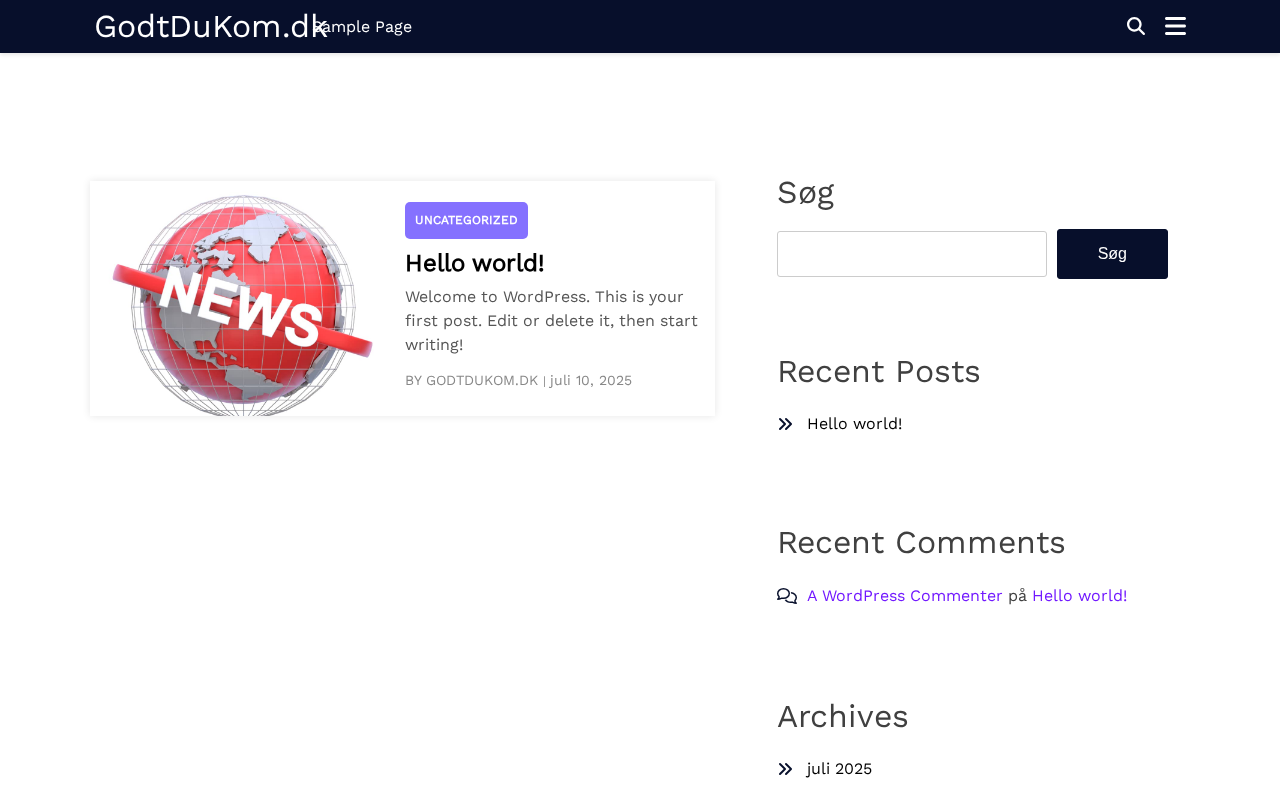Click double-chevron icon beside Recent Posts entry
Viewport: 1280px width, 800px height.
(x=786, y=424)
